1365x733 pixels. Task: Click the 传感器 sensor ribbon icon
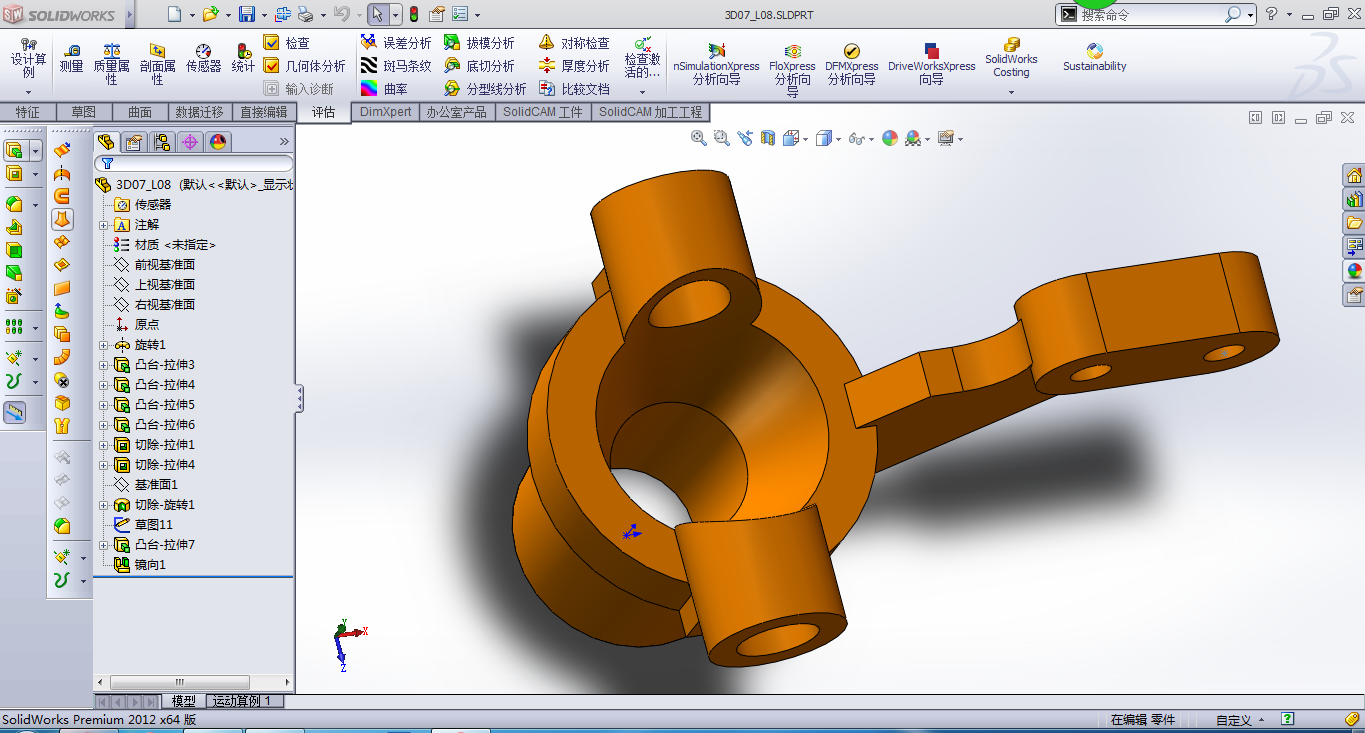coord(203,58)
